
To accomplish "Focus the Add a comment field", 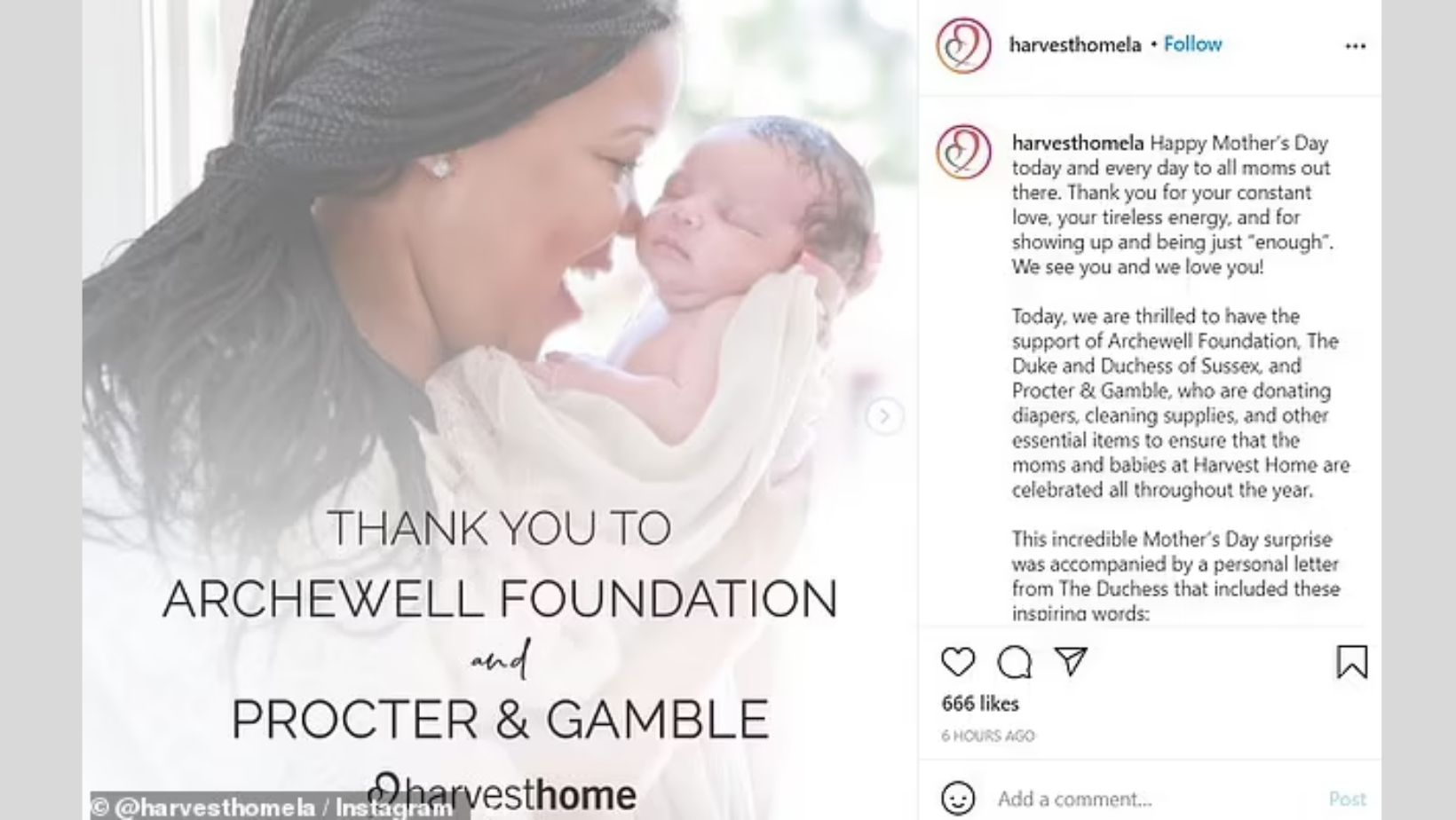I will coord(1154,799).
